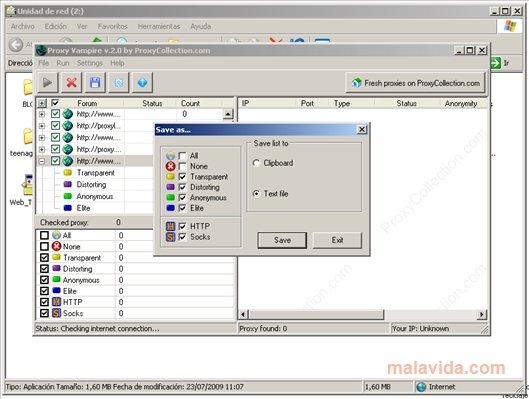Screen dimensions: 529x399
Task: Click the Port column header
Action: click(307, 104)
